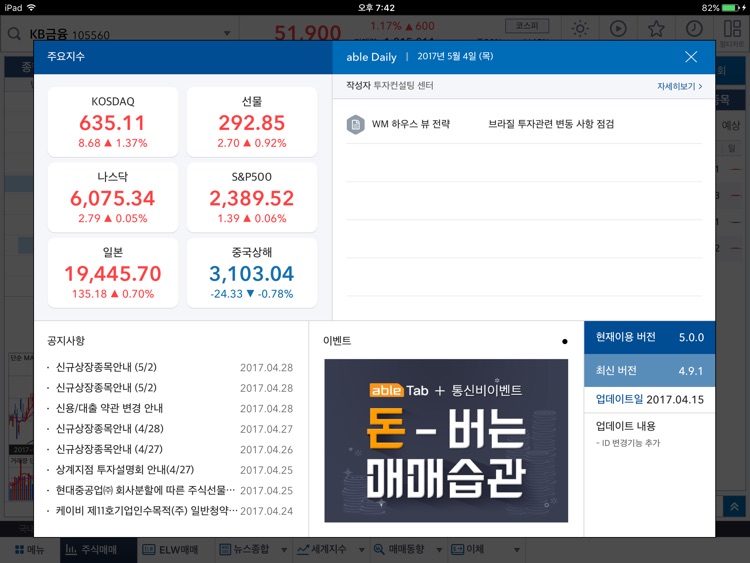The height and width of the screenshot is (563, 750).
Task: Tap the favorites star icon
Action: point(656,29)
